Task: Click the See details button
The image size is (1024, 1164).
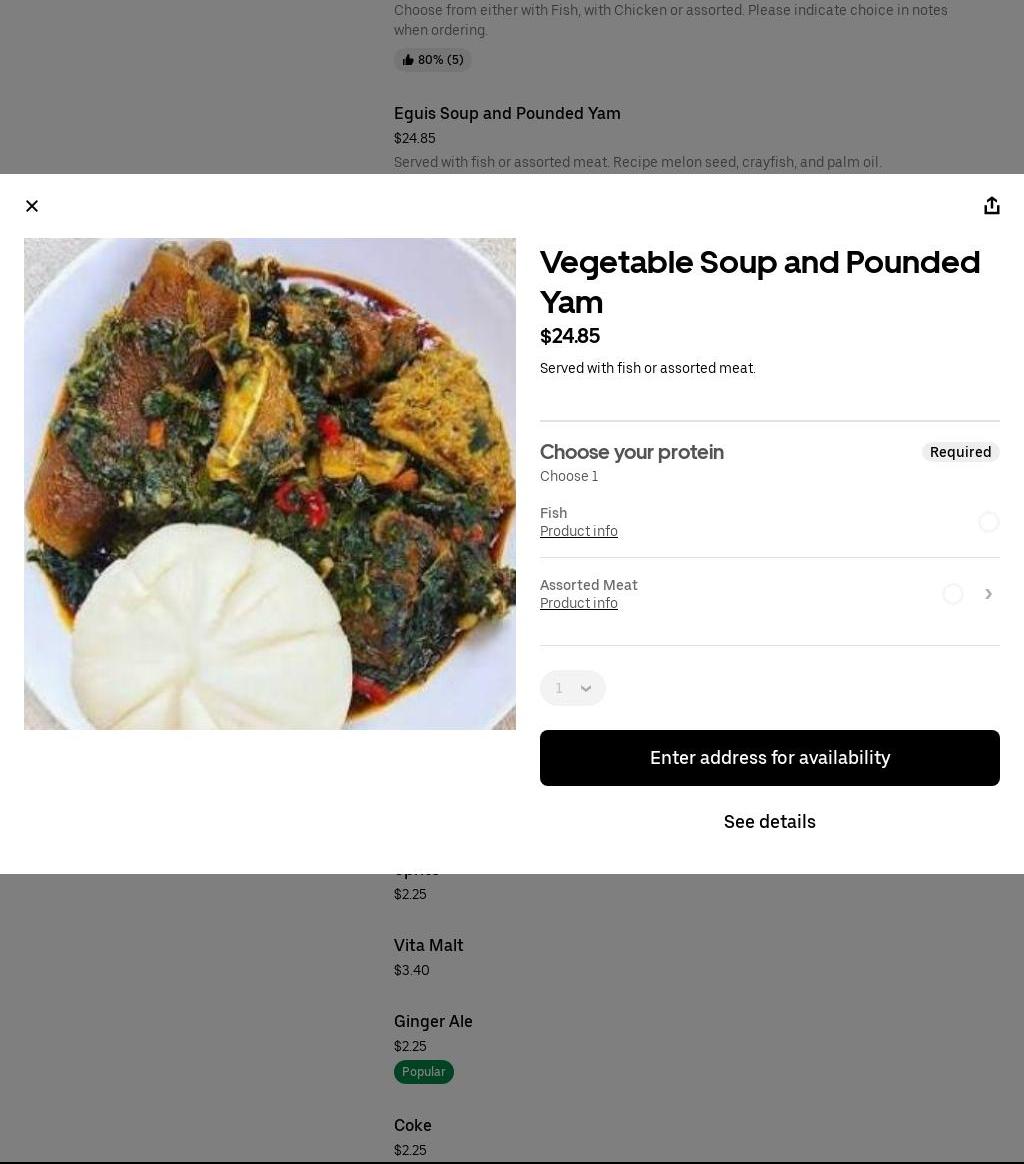Action: click(769, 822)
